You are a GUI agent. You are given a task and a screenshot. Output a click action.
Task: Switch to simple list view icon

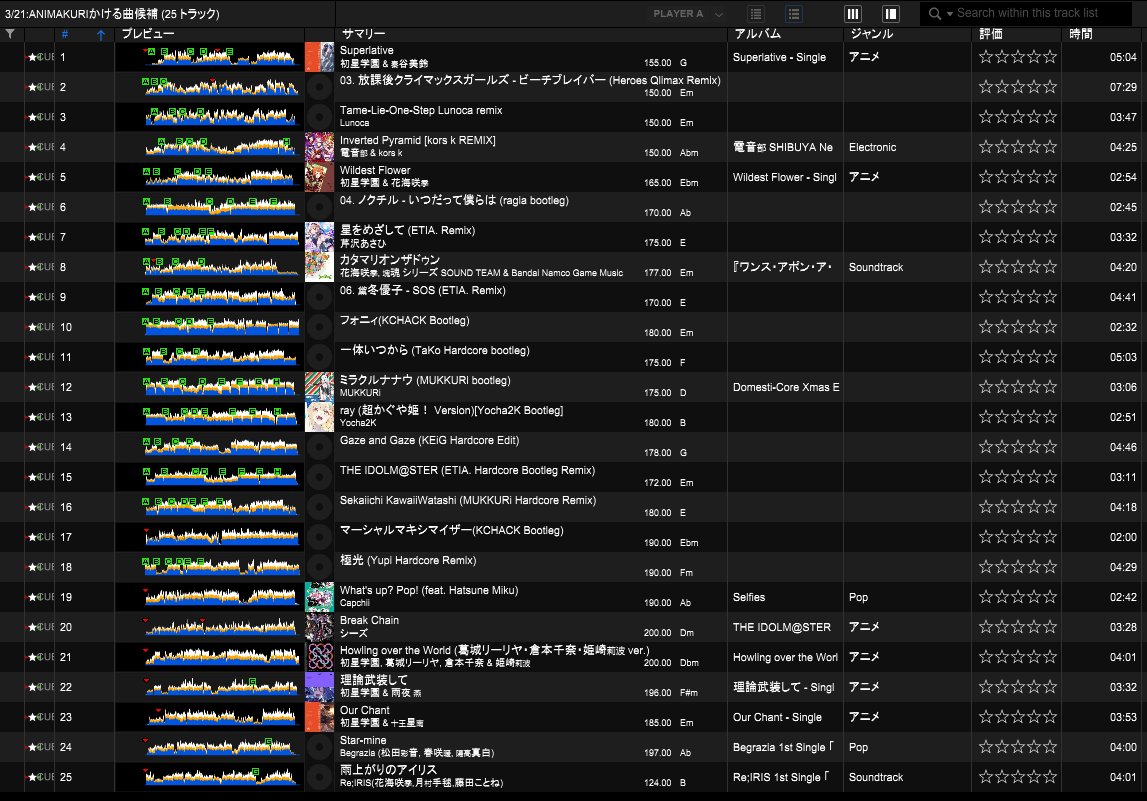click(x=756, y=14)
